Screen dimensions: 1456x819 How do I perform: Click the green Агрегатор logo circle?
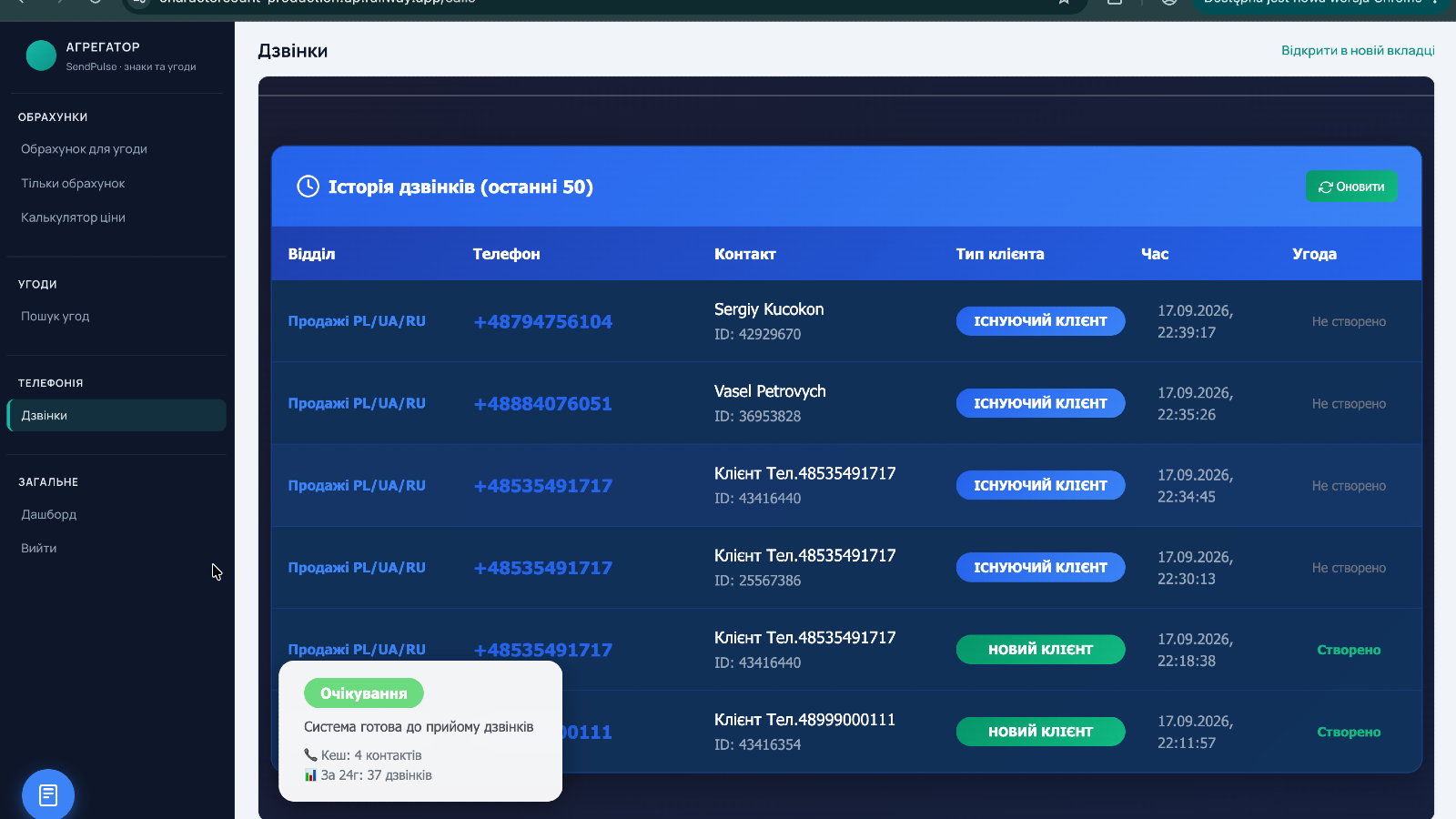[41, 56]
